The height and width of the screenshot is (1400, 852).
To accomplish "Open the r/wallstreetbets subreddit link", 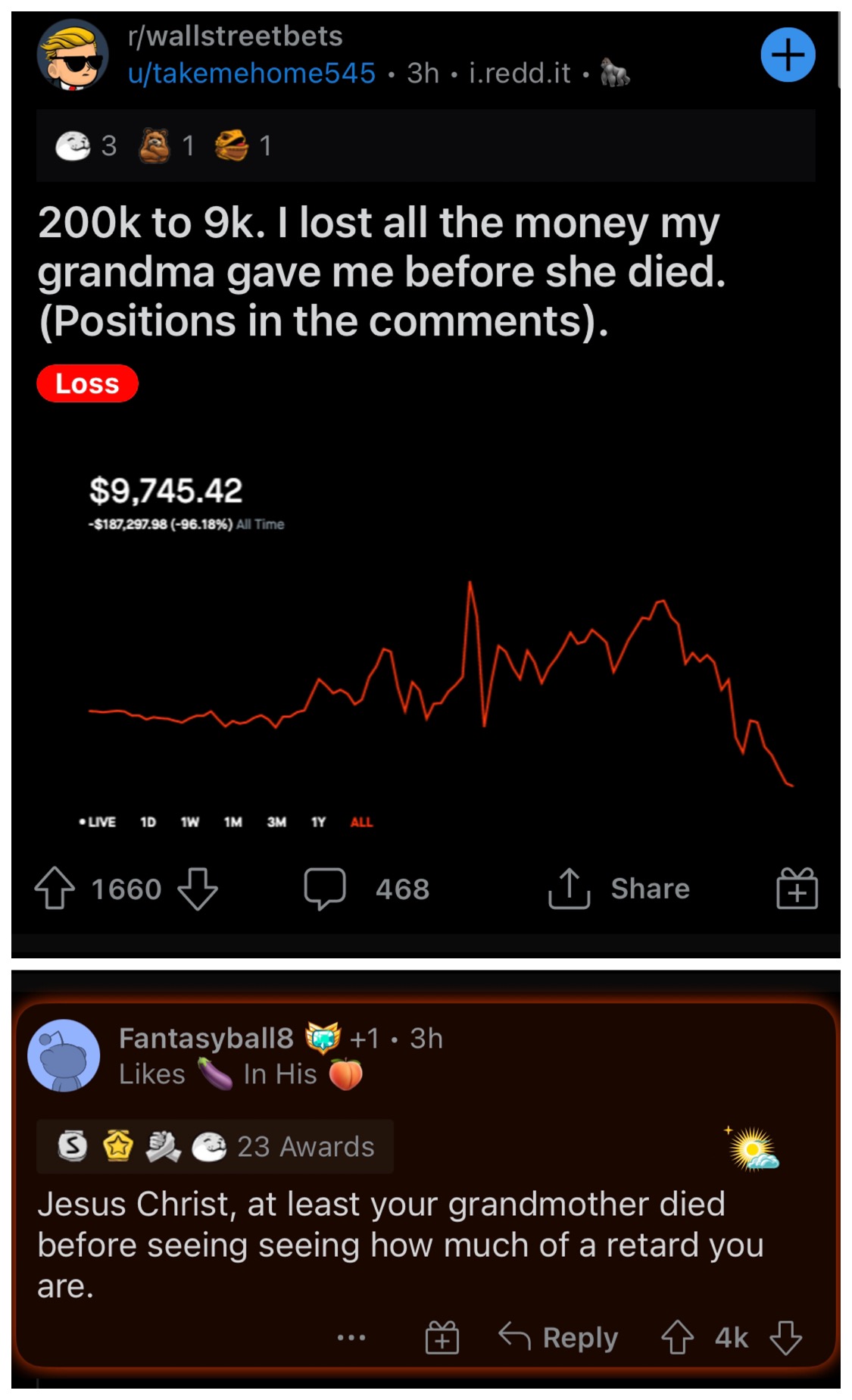I will pyautogui.click(x=236, y=36).
